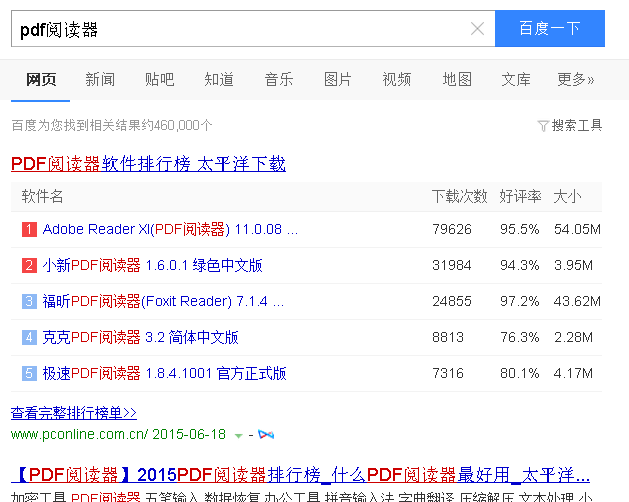629x502 pixels.
Task: Open 【PDF阅读器】2015PDF阅读器排行榜 result title
Action: [300, 475]
